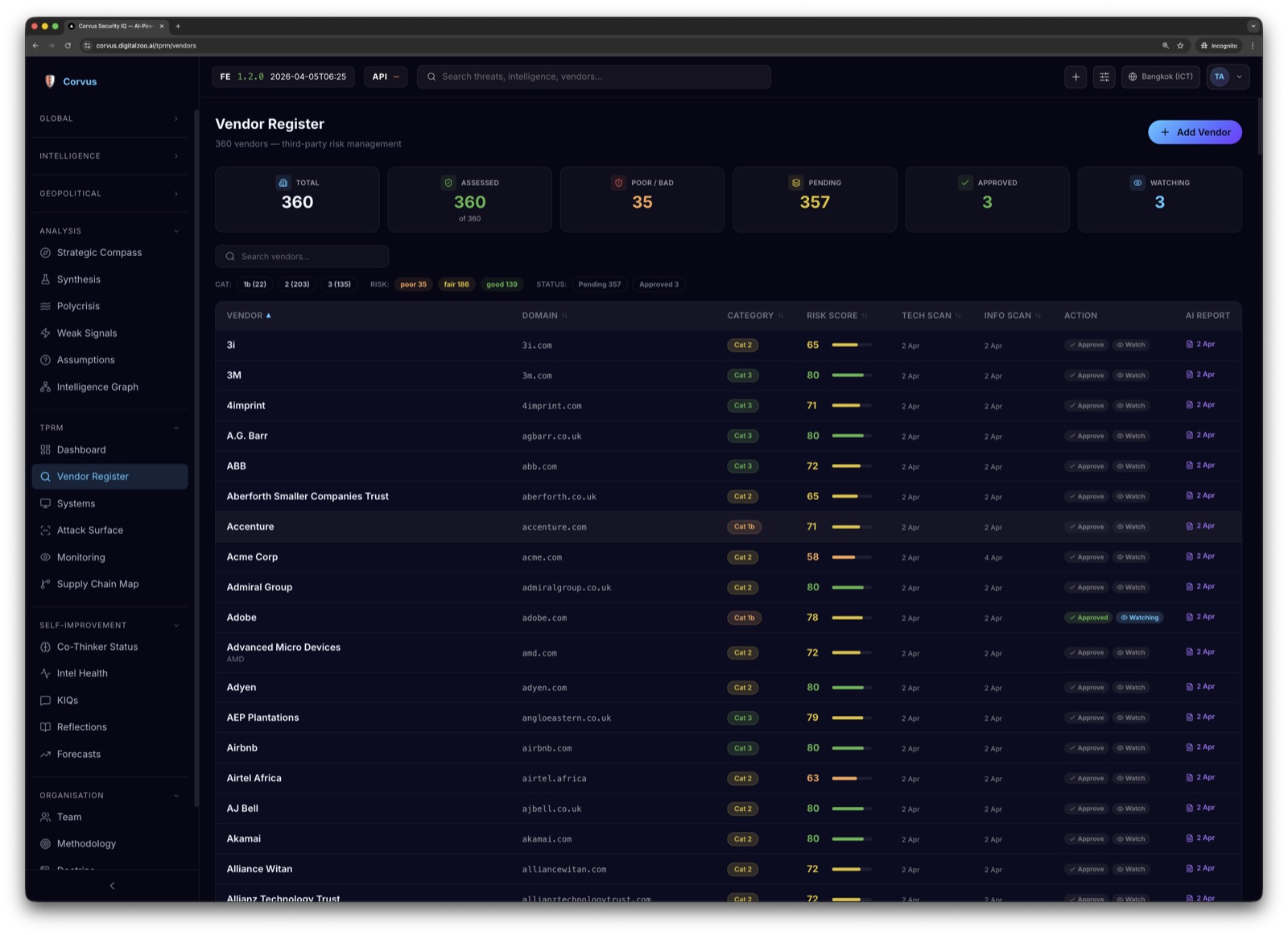Sort table by VENDOR column
Image resolution: width=1288 pixels, height=935 pixels.
point(249,316)
